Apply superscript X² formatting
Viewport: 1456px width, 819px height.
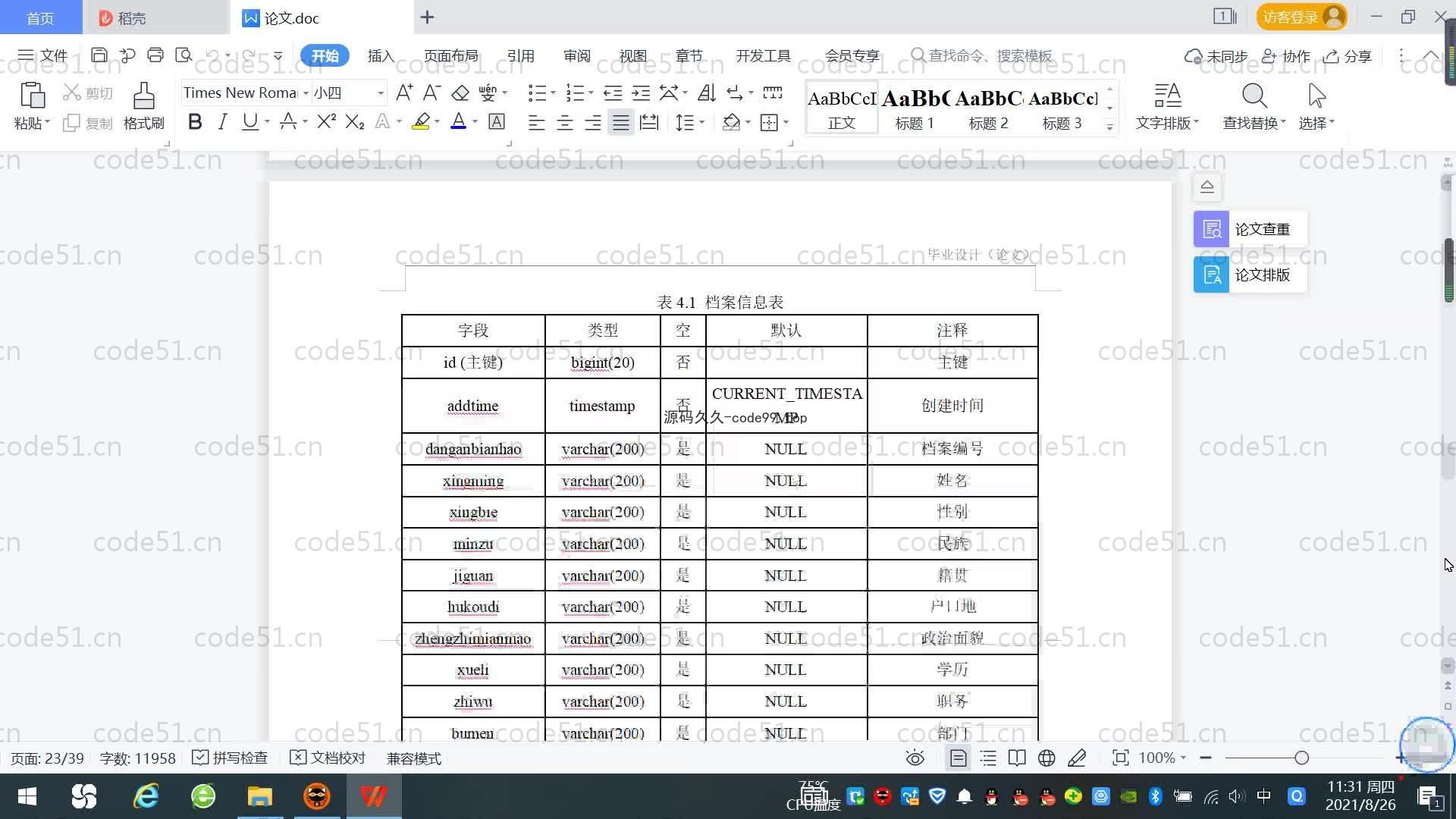point(326,121)
